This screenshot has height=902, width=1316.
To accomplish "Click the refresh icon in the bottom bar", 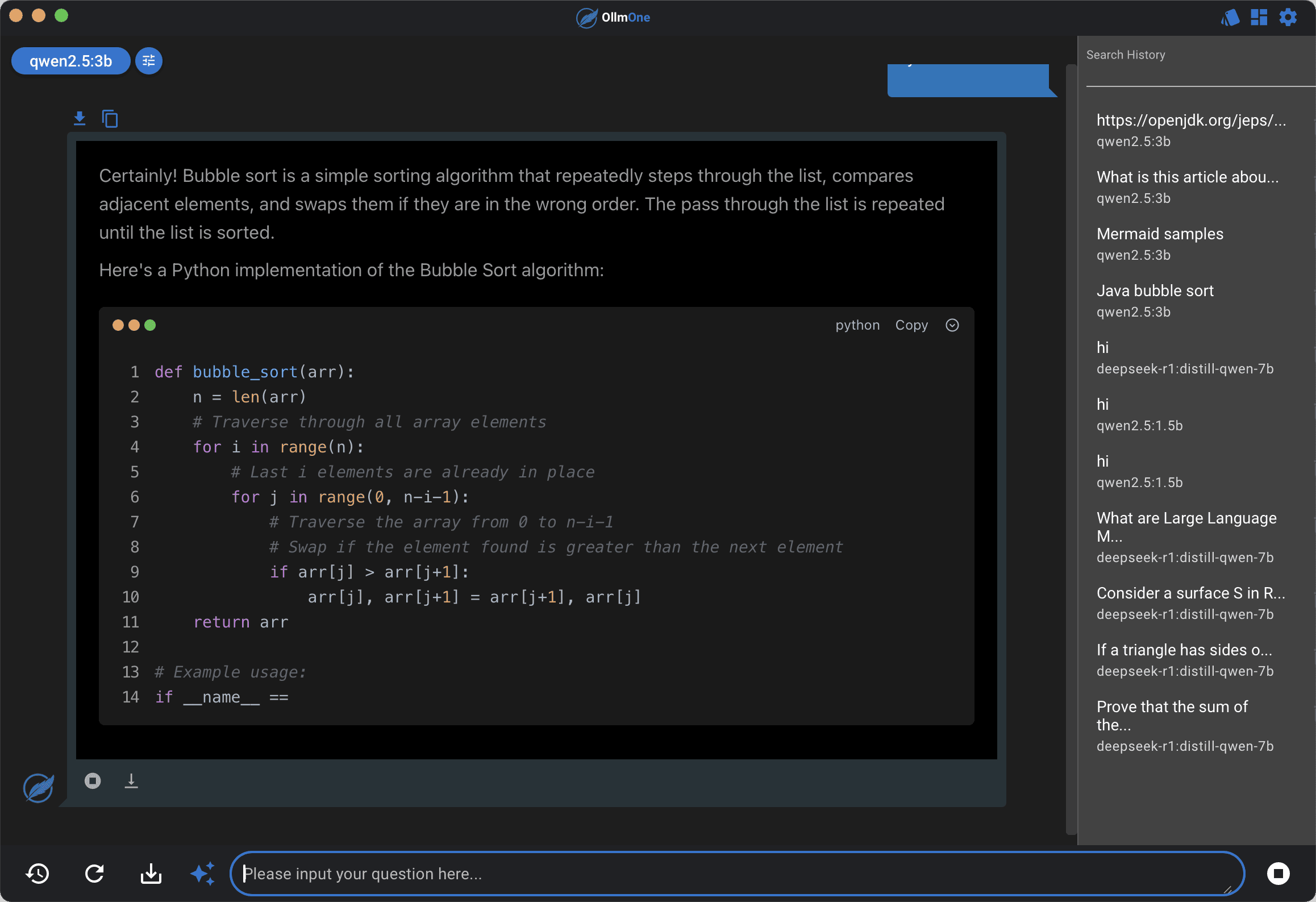I will click(x=94, y=874).
